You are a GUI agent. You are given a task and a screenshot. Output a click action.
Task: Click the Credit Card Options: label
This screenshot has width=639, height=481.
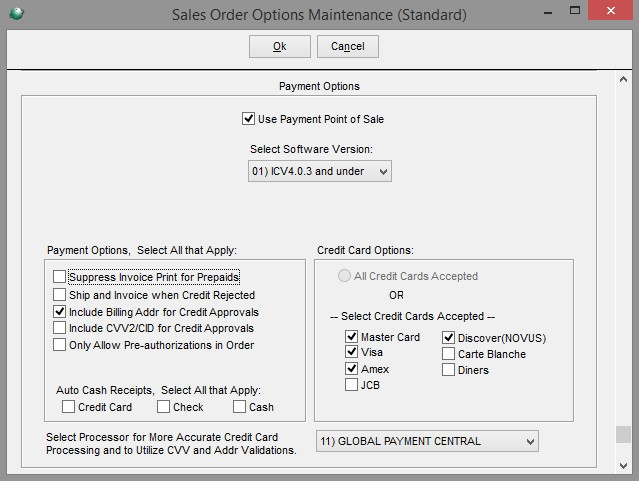(365, 250)
